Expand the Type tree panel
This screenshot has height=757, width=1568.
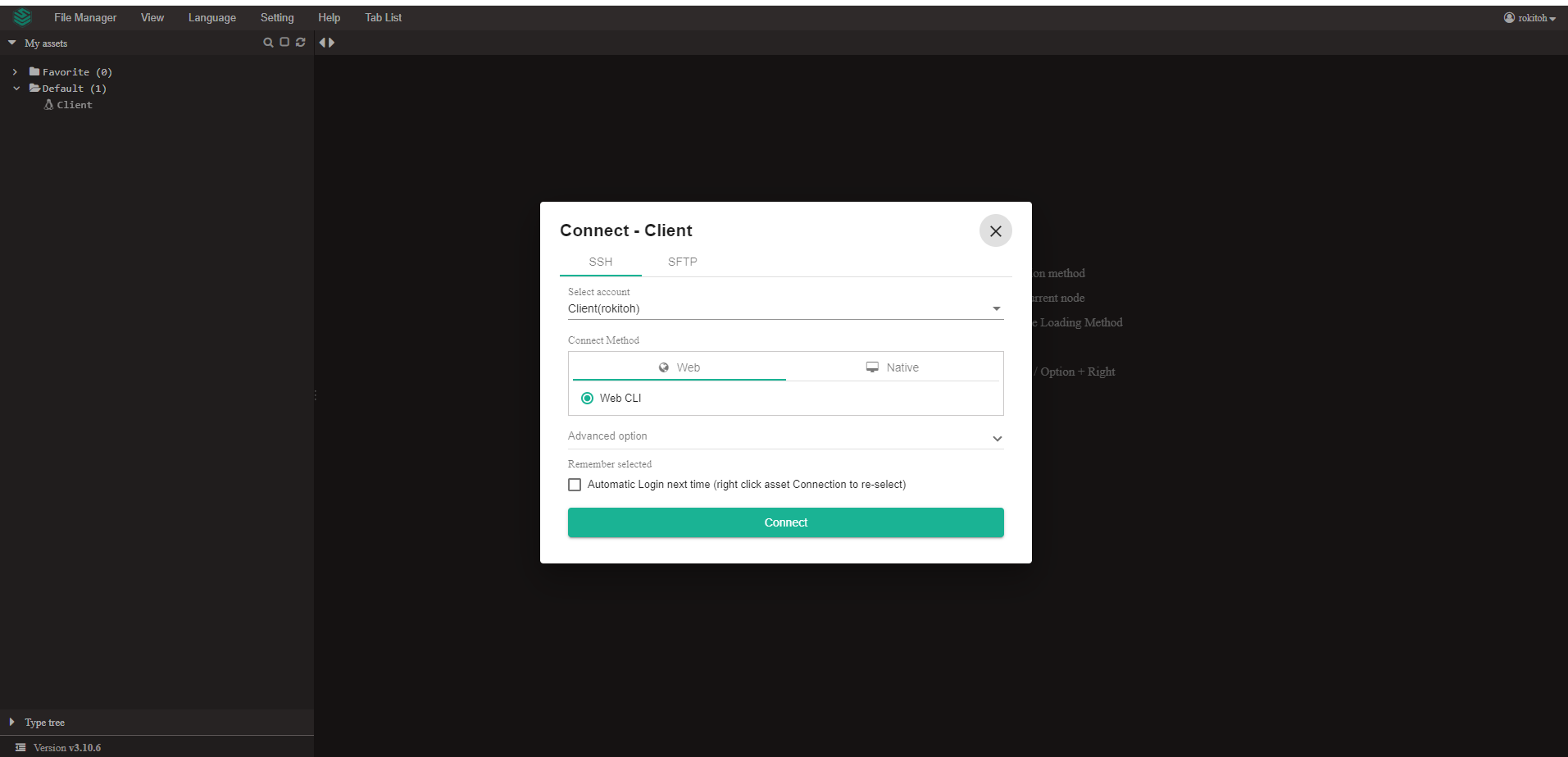pos(12,723)
